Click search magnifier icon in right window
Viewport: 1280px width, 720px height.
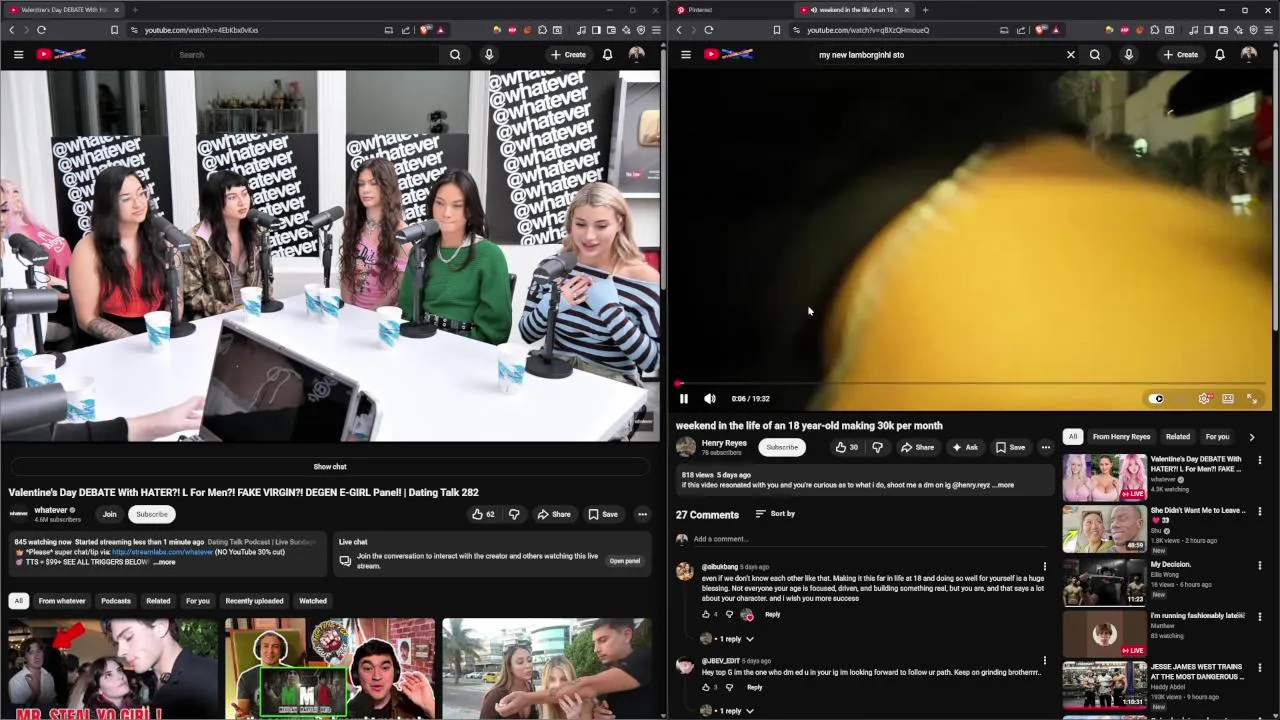click(x=1095, y=54)
